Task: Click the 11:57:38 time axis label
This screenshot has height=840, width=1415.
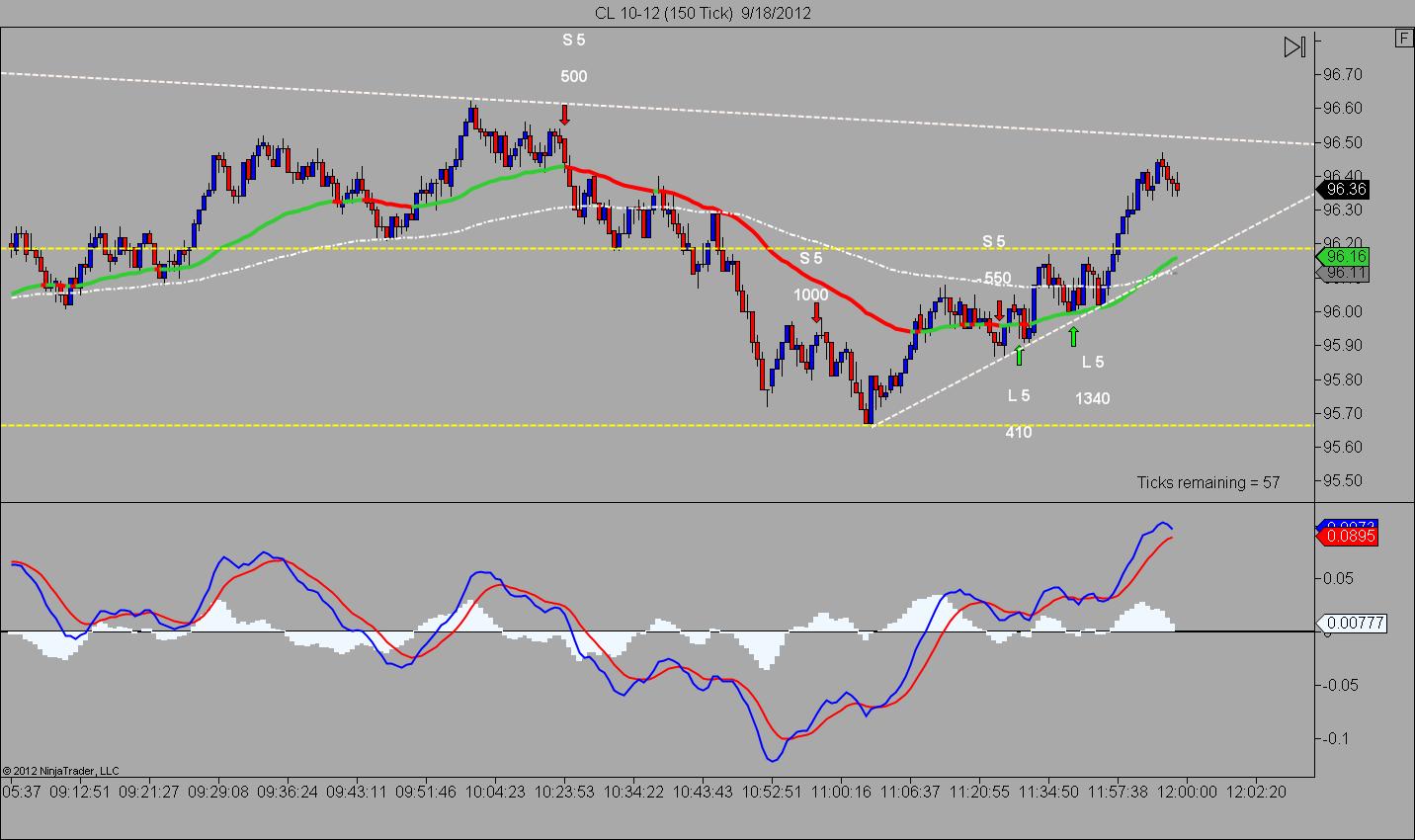Action: (x=1118, y=792)
